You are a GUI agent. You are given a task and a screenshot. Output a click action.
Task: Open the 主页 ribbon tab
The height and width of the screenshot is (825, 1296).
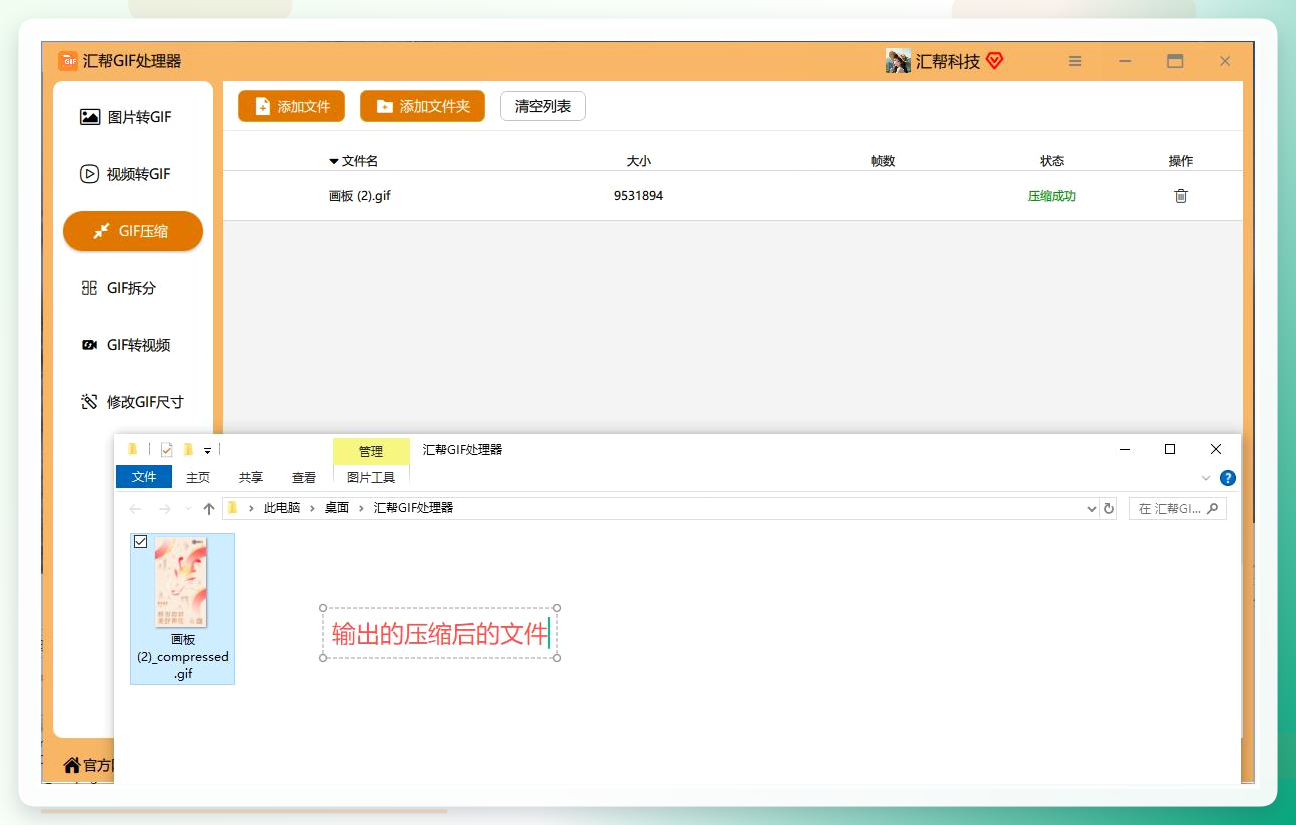[x=198, y=477]
